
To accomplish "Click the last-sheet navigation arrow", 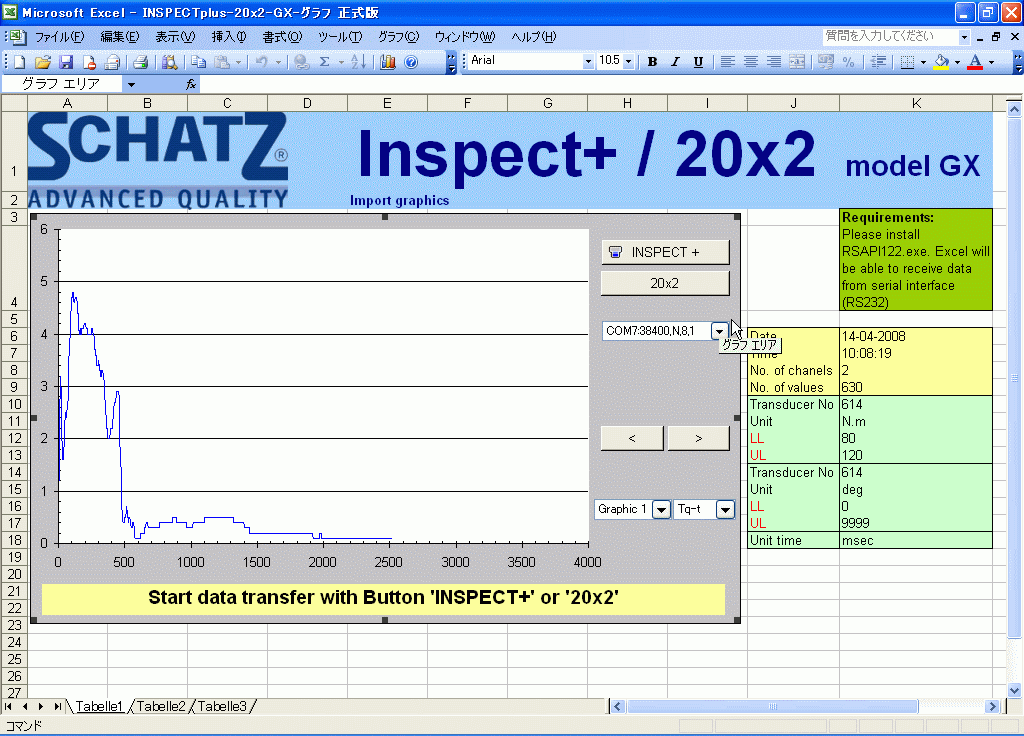I will click(x=58, y=706).
